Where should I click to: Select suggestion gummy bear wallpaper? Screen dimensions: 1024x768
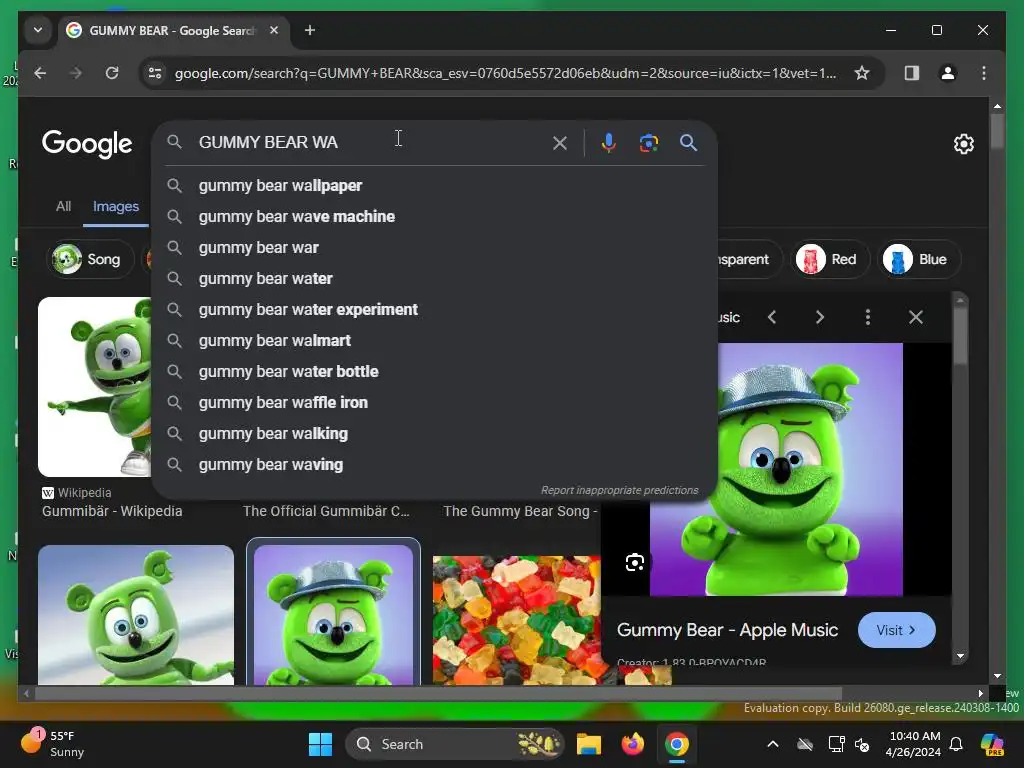pos(434,185)
